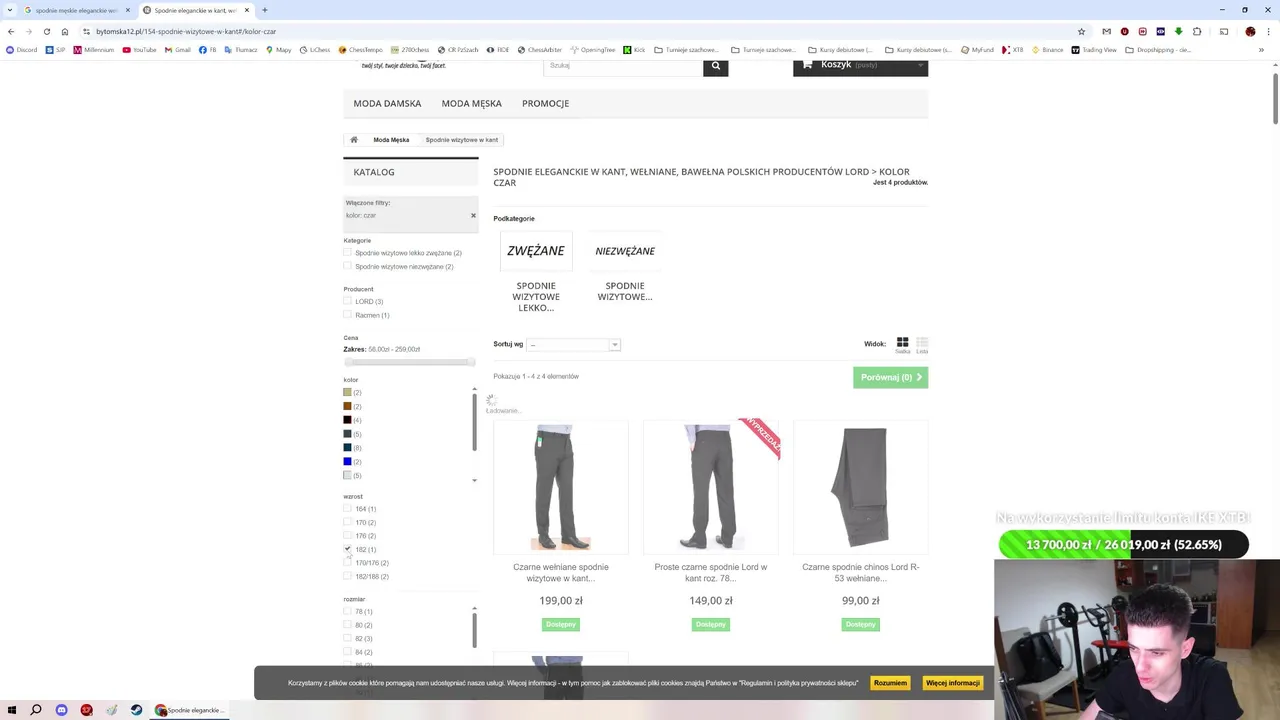Click 'Więcej informacji' cookie button
1280x720 pixels.
[x=953, y=683]
